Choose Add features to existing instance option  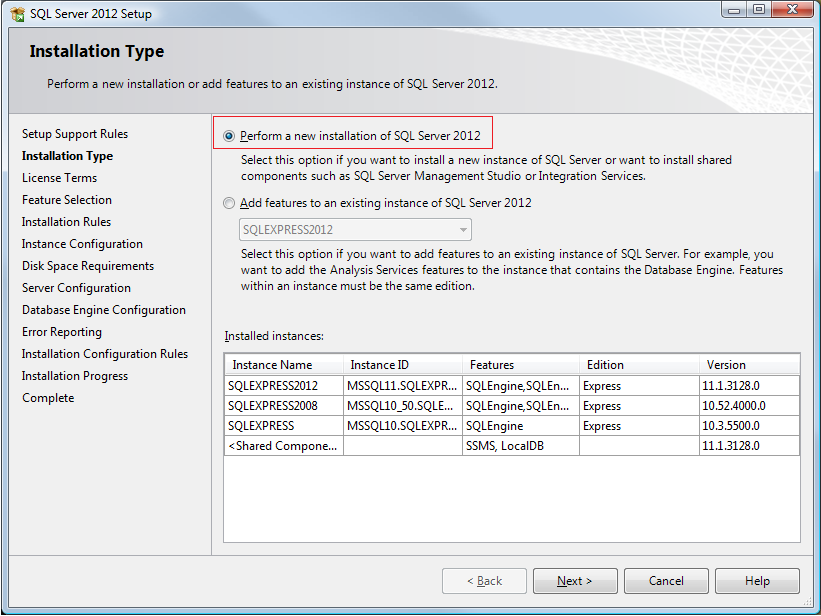pyautogui.click(x=229, y=203)
